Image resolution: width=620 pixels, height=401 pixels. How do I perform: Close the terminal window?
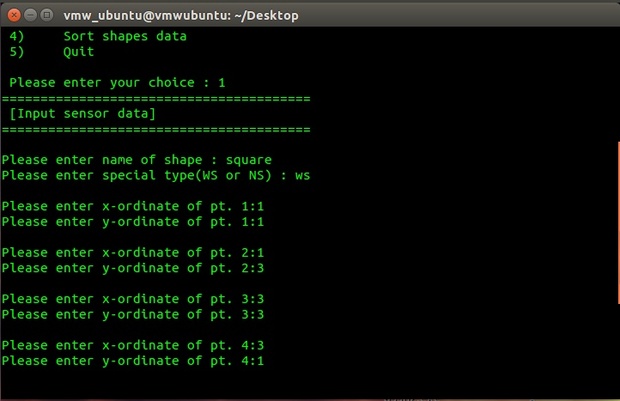pyautogui.click(x=14, y=15)
